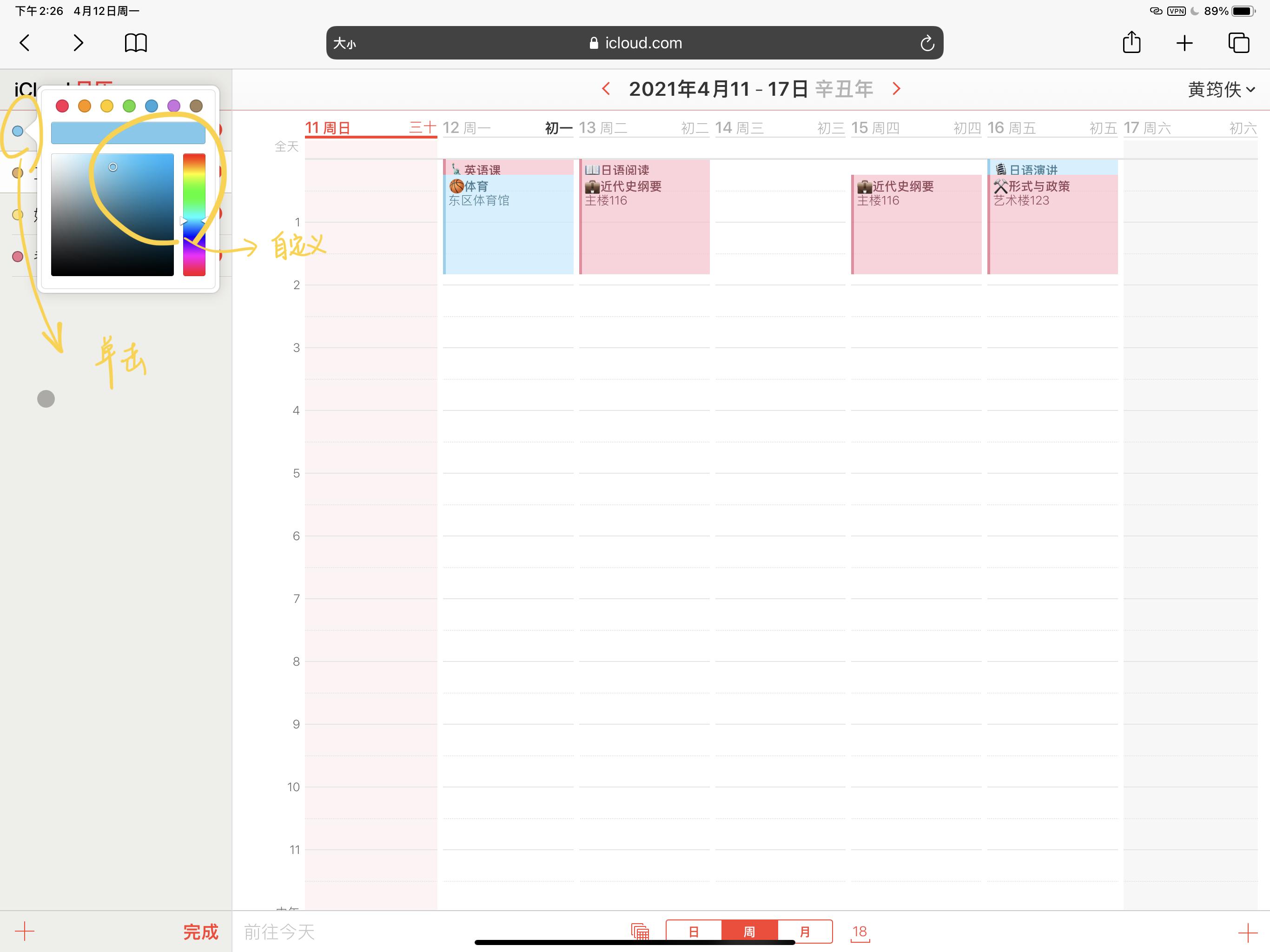Pick the blue preset color swatch
1270x952 pixels.
tap(152, 106)
